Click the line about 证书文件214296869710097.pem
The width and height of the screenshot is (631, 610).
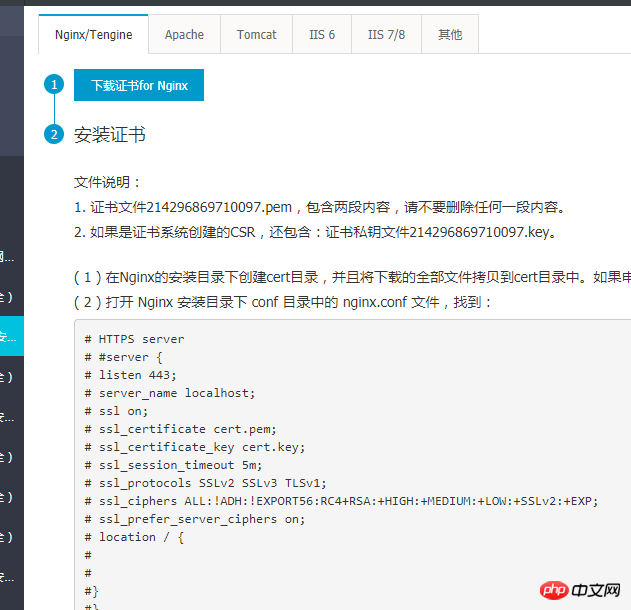click(320, 207)
